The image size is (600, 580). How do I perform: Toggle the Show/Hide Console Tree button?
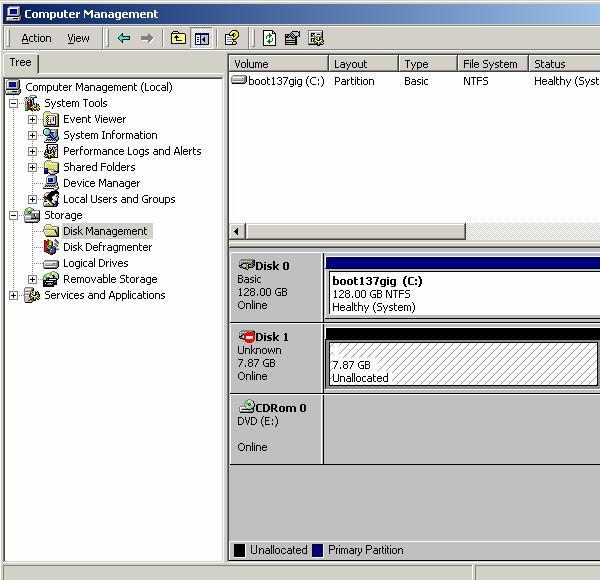click(202, 38)
